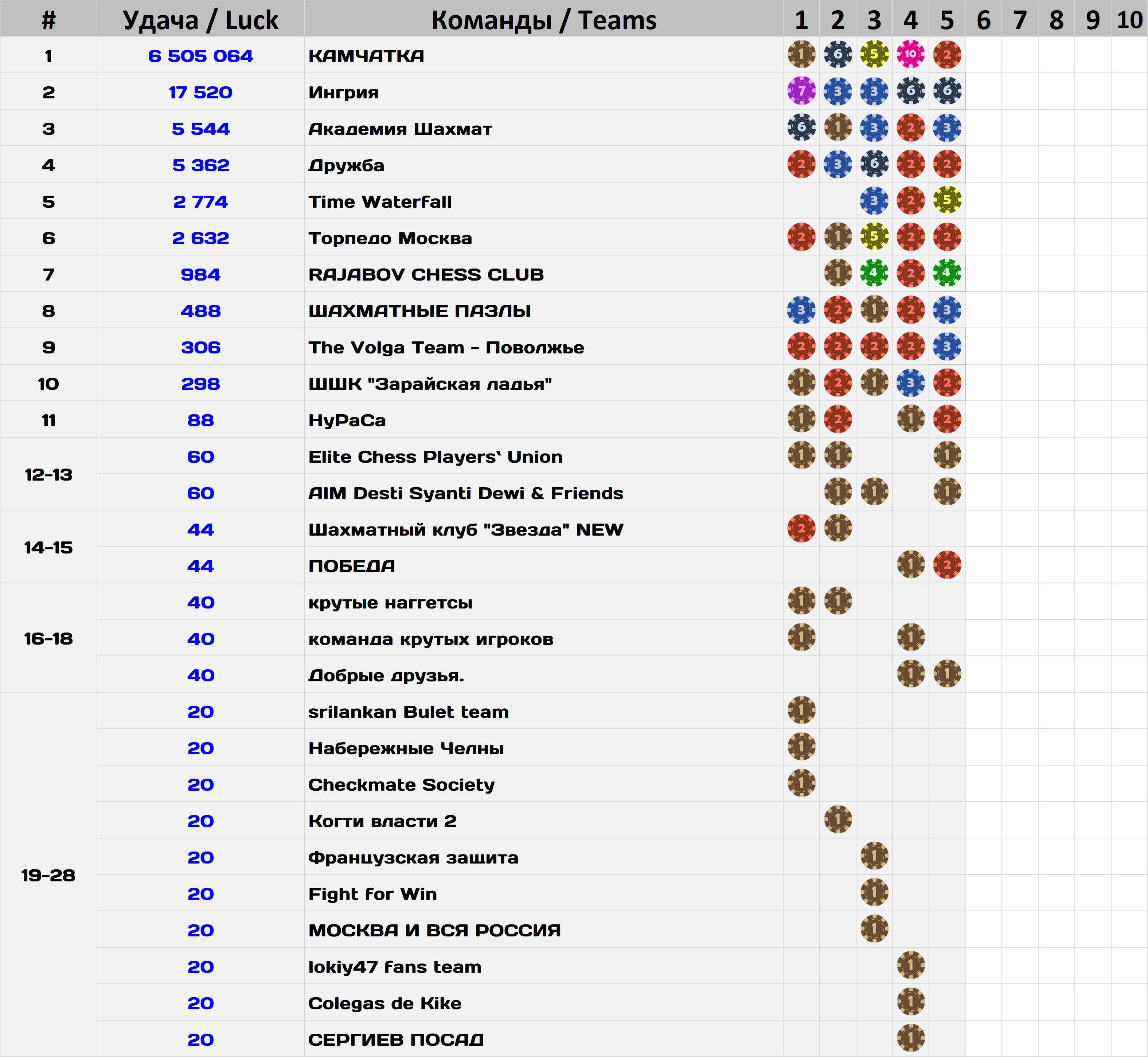Click luck value 17 520
Screen dimensions: 1148x1057
(x=201, y=93)
